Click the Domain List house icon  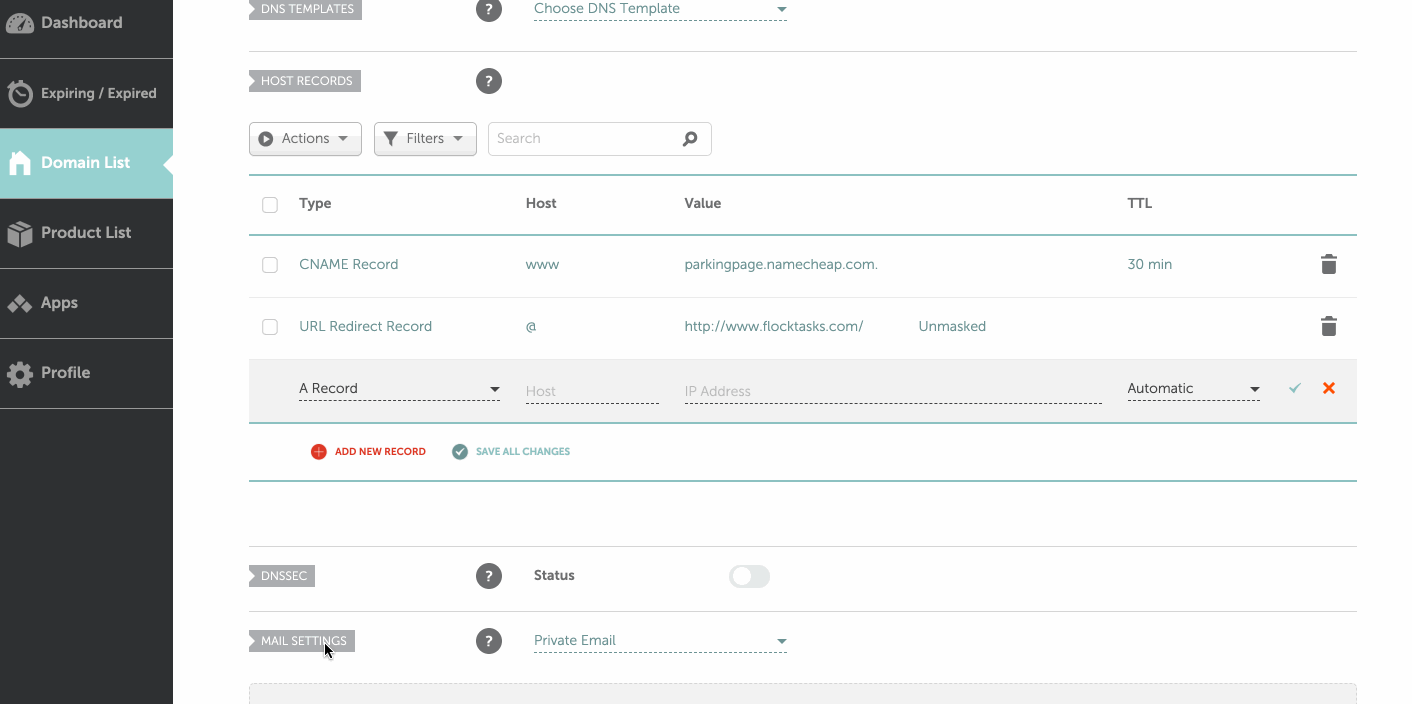tap(20, 163)
